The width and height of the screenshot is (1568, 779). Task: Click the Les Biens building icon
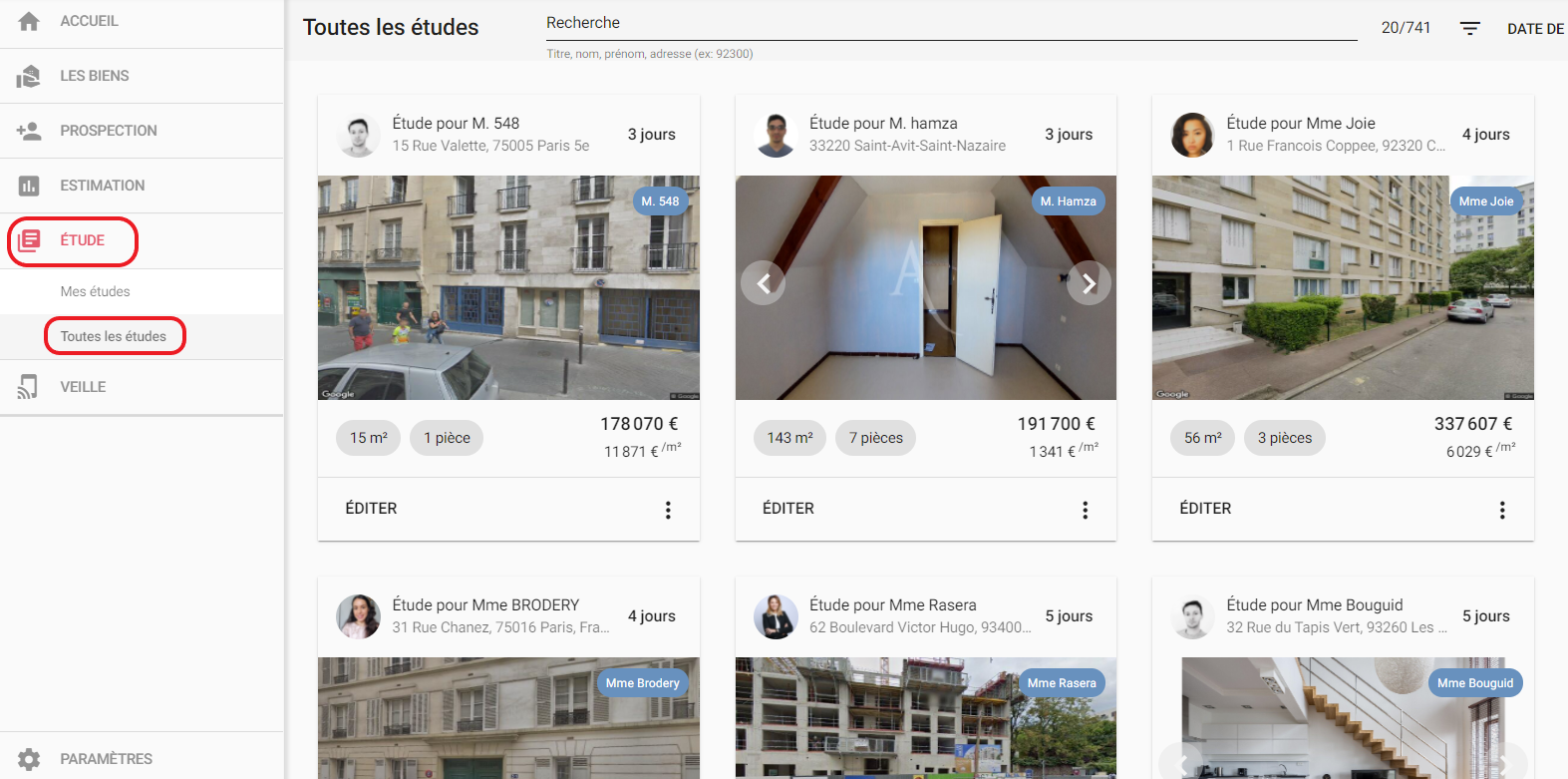29,76
